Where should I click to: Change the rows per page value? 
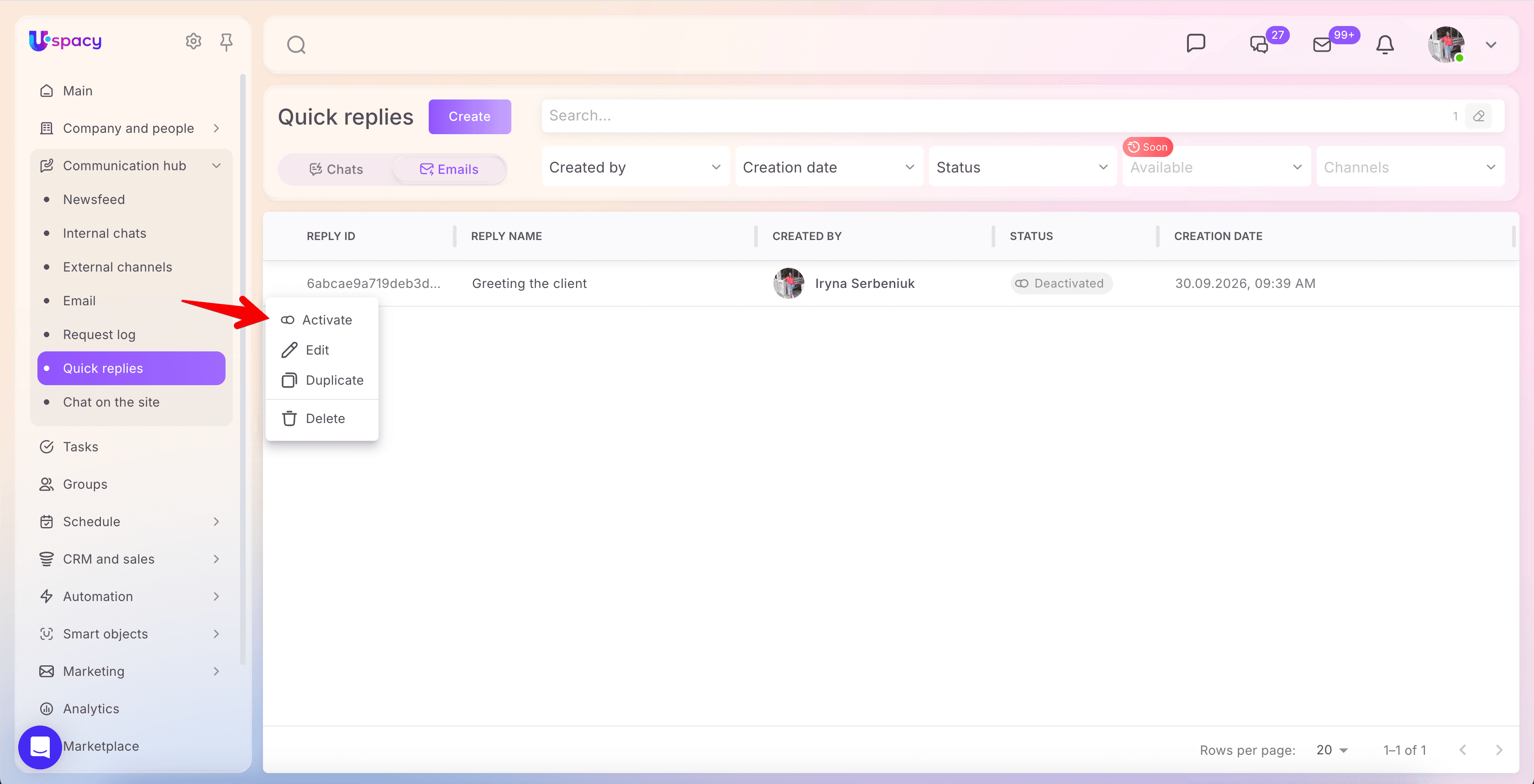point(1332,750)
